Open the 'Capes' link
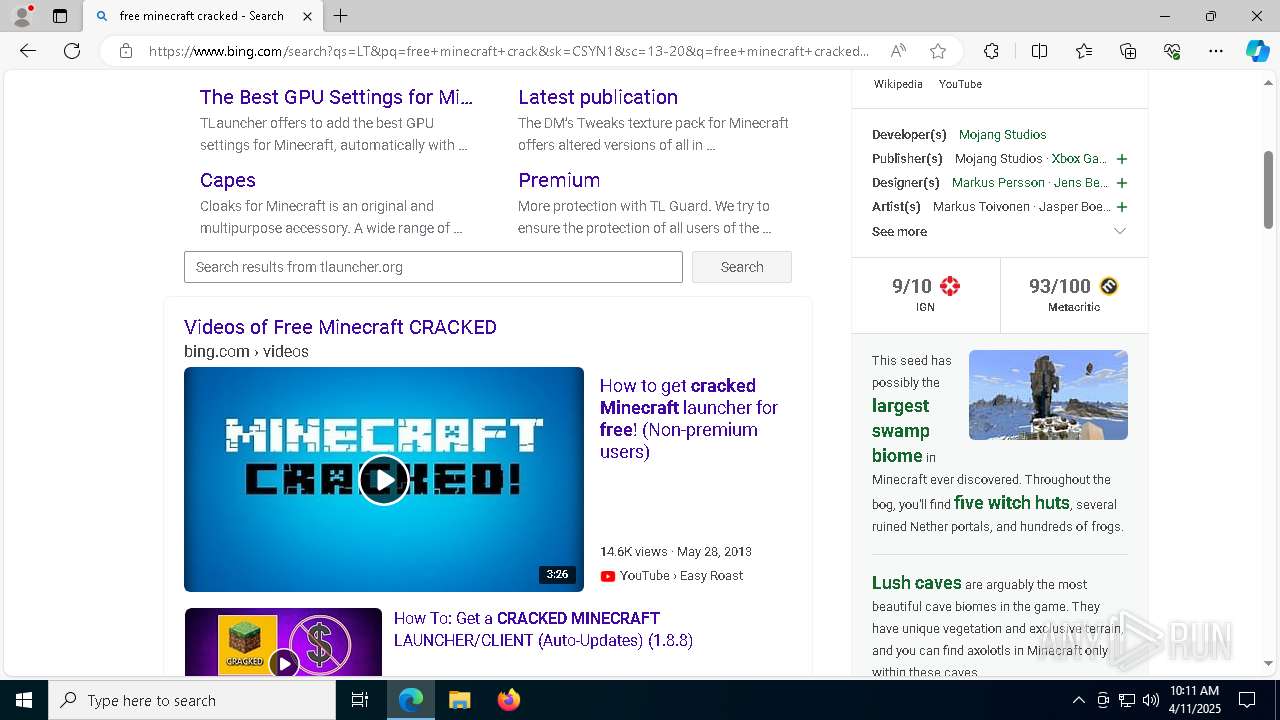 228,180
